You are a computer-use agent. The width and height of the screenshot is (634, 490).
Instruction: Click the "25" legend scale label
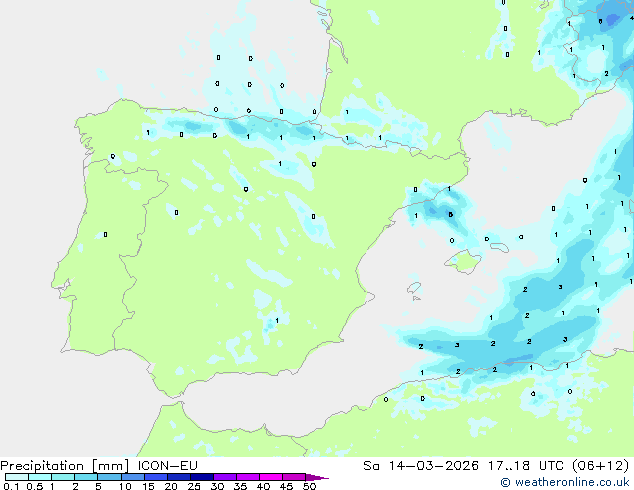(194, 486)
